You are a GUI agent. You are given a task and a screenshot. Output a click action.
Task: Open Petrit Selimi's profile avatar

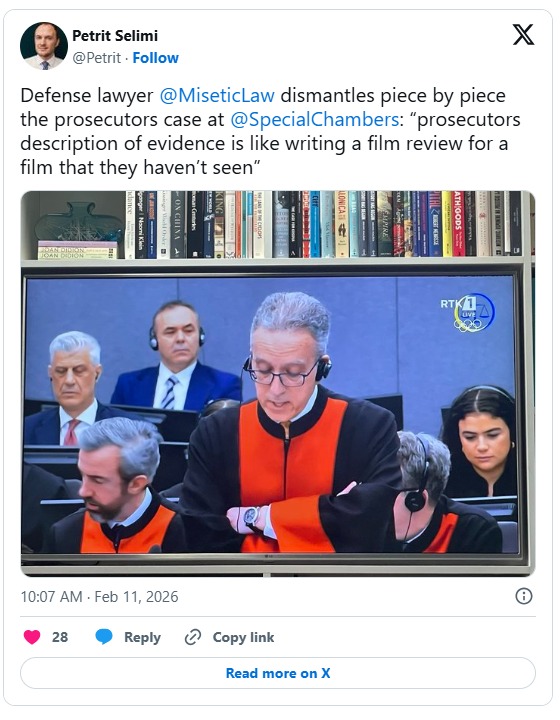pyautogui.click(x=44, y=46)
